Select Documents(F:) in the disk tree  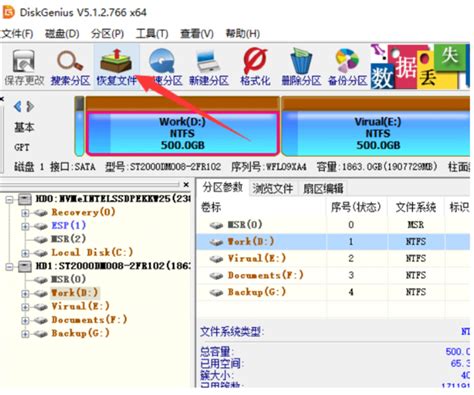[x=89, y=320]
